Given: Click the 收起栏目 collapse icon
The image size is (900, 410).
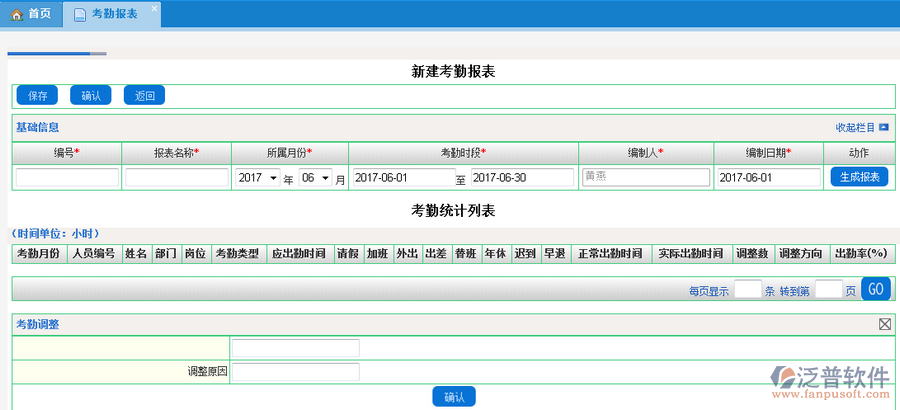Looking at the screenshot, I should pyautogui.click(x=883, y=127).
